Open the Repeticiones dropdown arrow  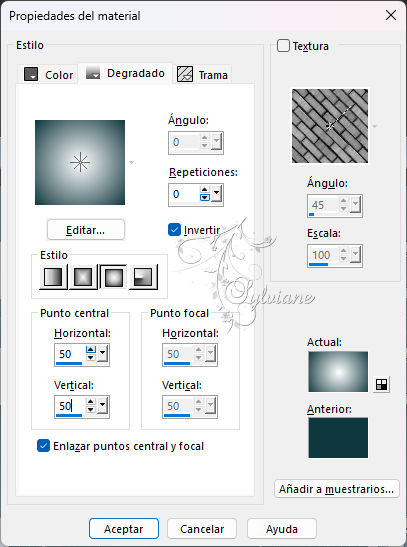[217, 193]
